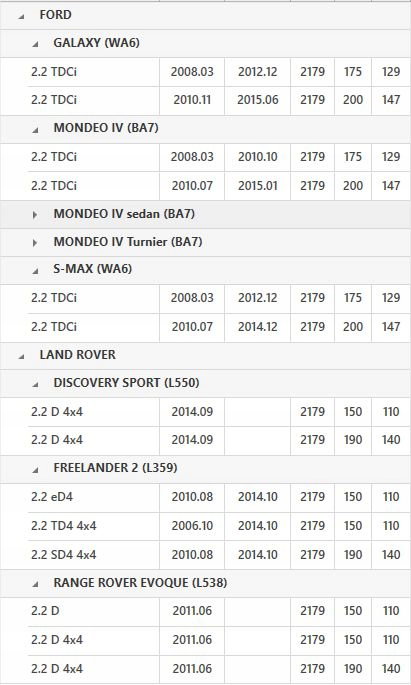
Task: Collapse the RANGE ROVER EVOQUE (L538) section
Action: point(35,584)
